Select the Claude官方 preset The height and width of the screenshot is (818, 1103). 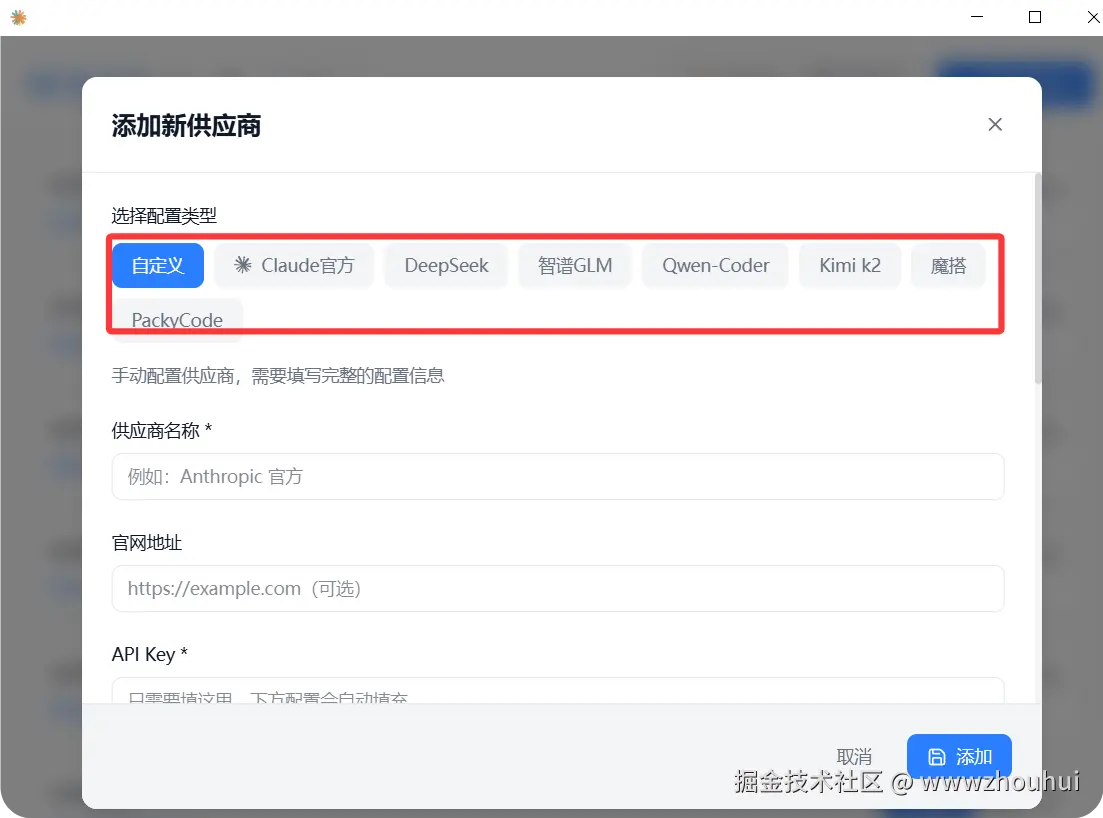tap(294, 265)
